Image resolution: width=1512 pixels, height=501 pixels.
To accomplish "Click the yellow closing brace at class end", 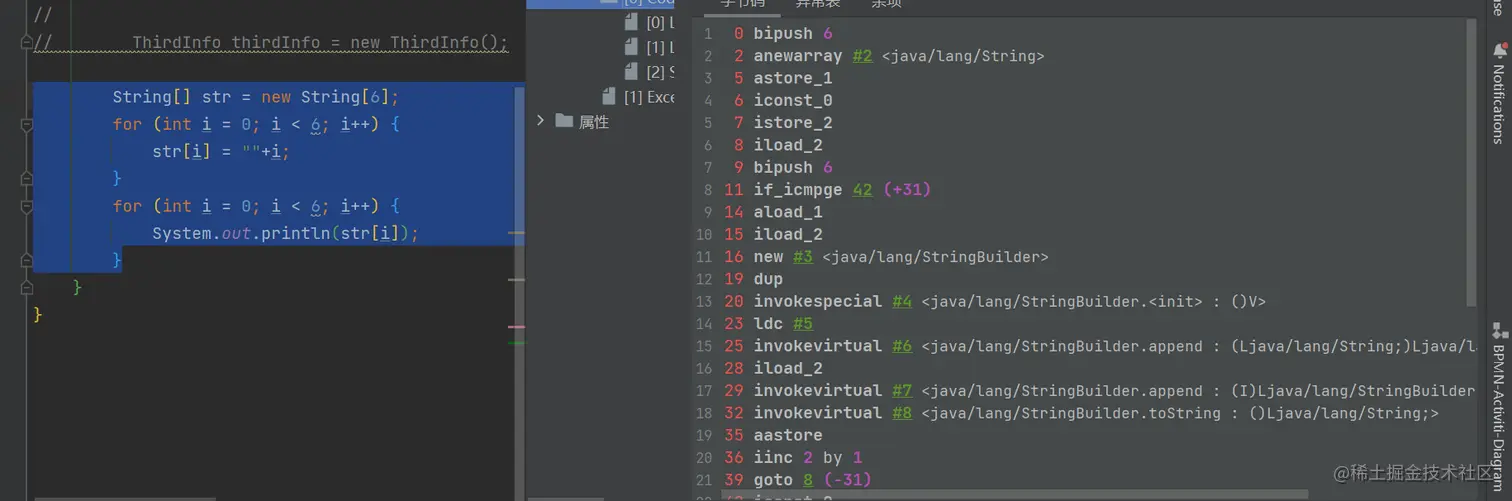I will click(x=38, y=314).
